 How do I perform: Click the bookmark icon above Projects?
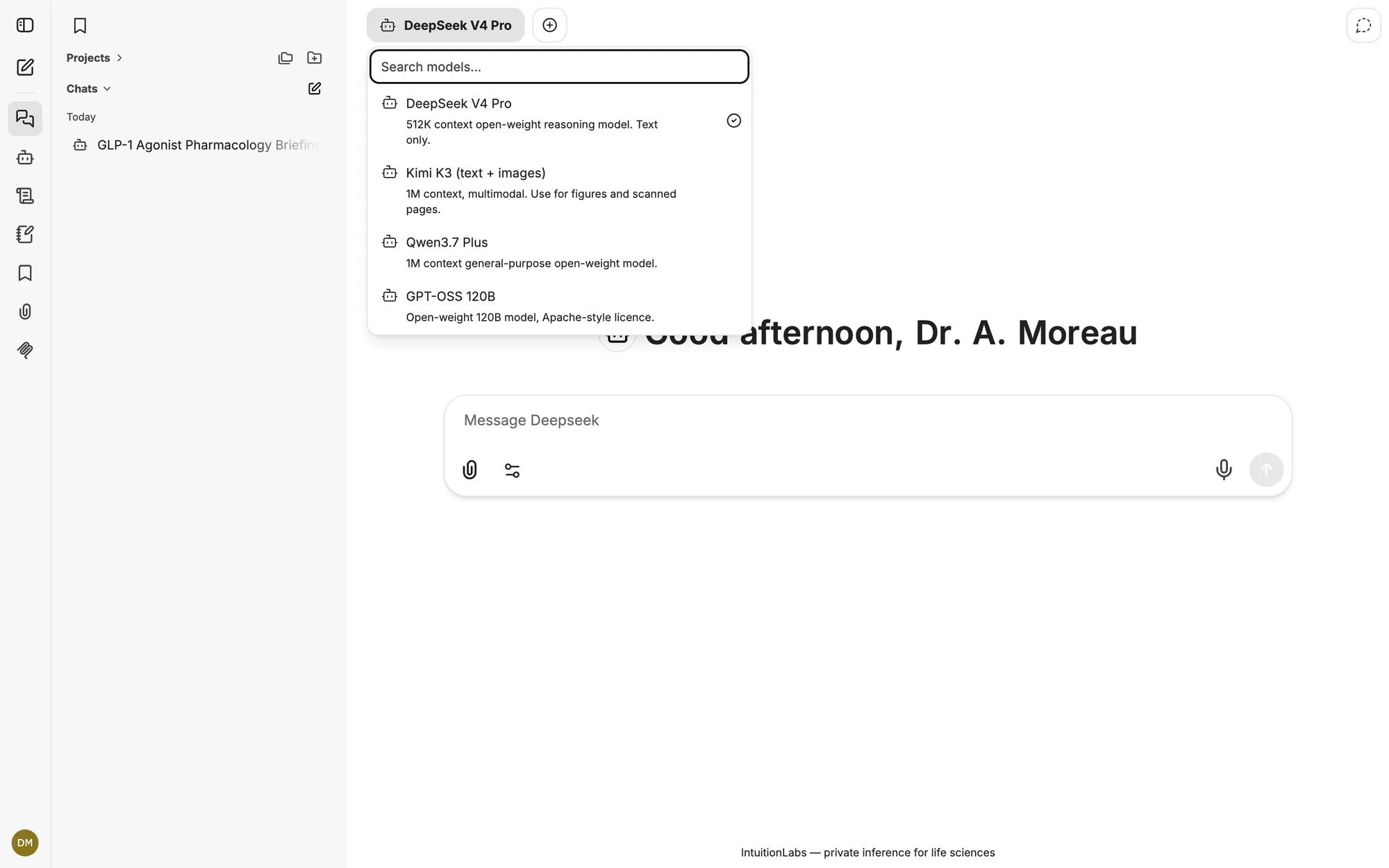point(80,26)
